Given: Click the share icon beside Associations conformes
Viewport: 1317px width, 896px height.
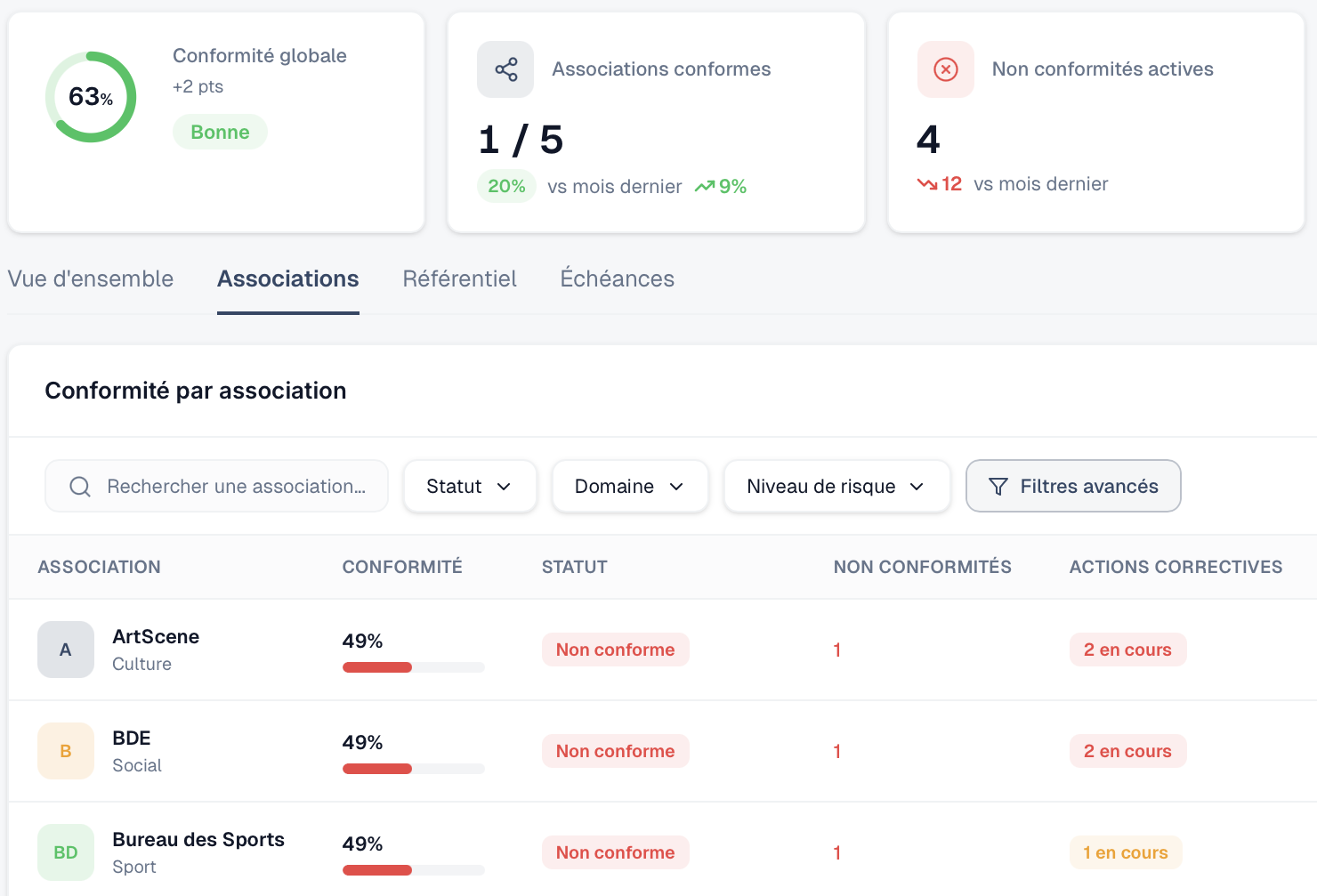Looking at the screenshot, I should point(505,69).
